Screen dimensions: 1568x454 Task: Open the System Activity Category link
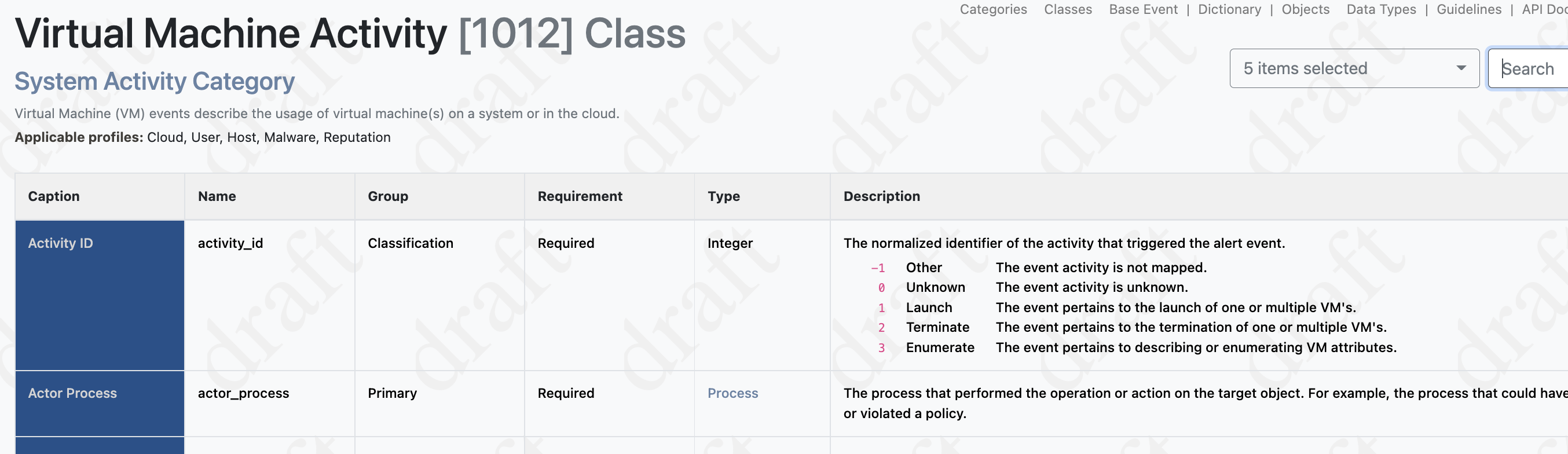155,81
